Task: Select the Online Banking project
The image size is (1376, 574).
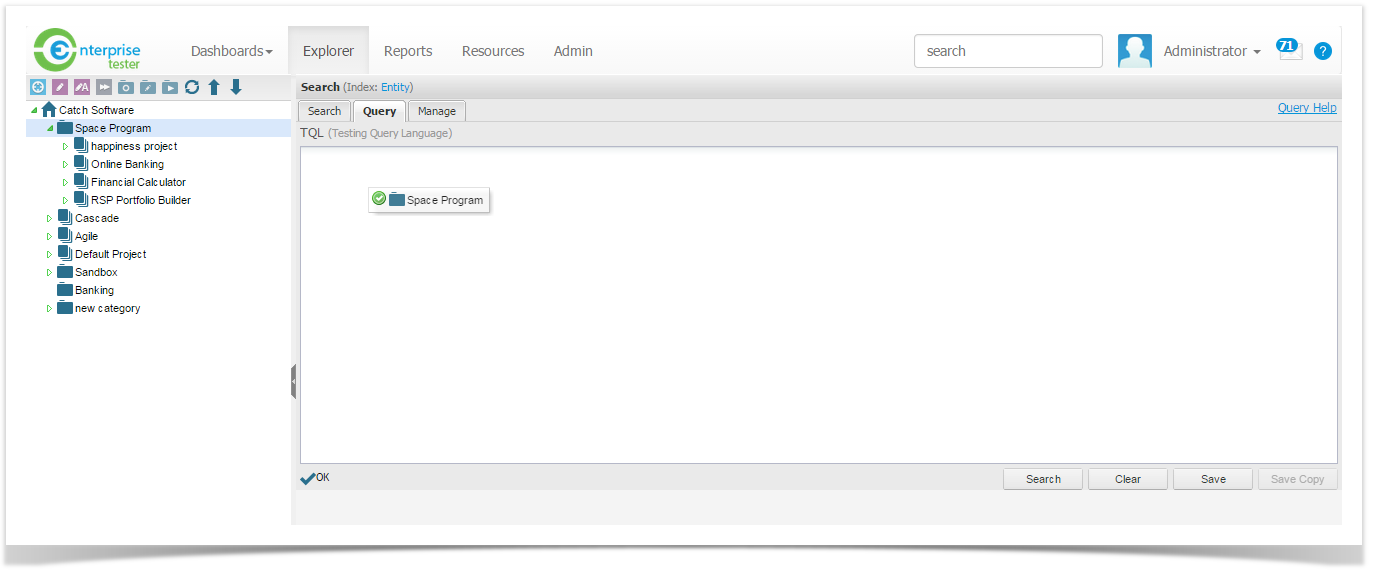Action: pos(127,164)
